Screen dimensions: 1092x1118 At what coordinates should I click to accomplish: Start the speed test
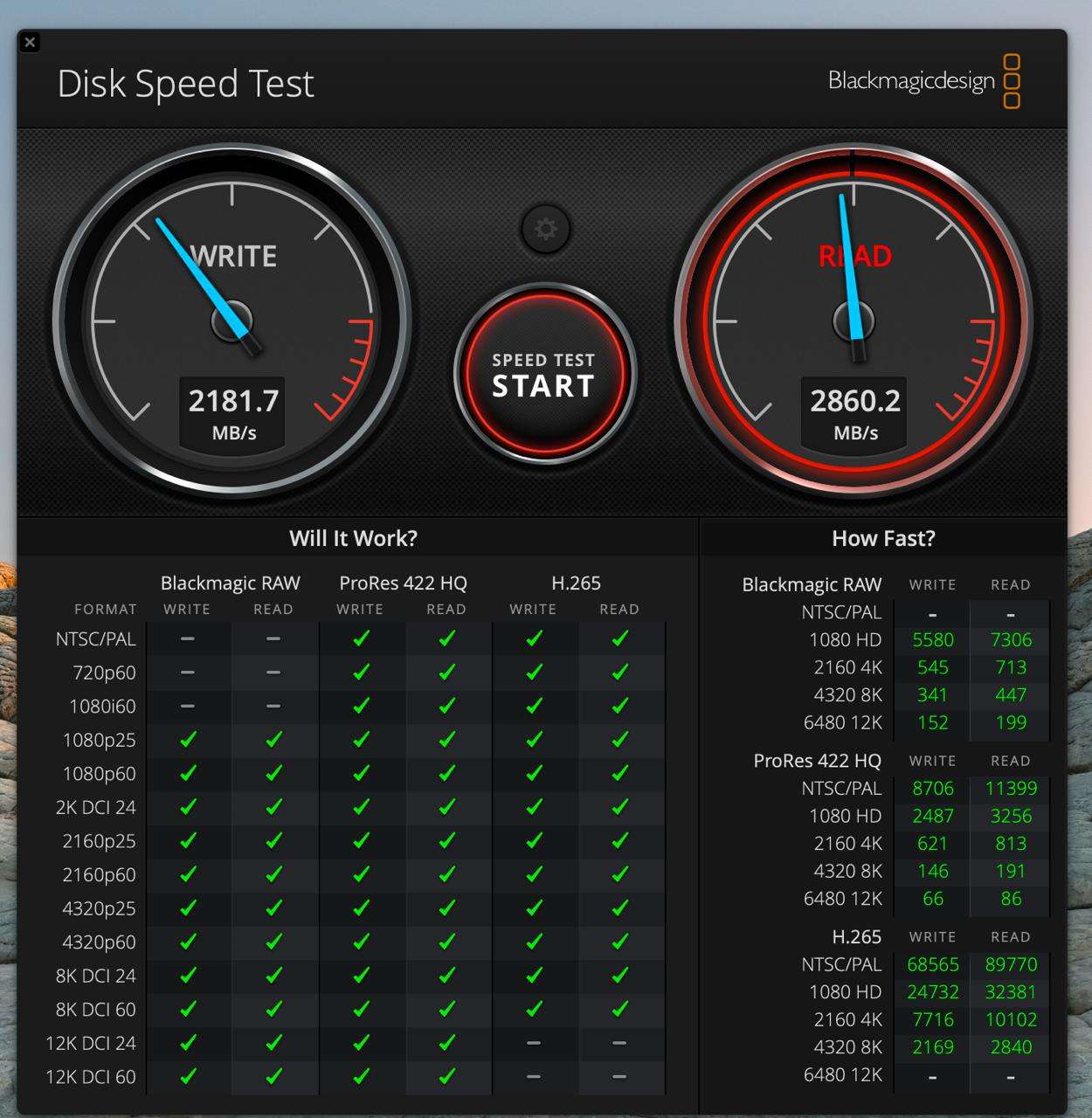544,374
